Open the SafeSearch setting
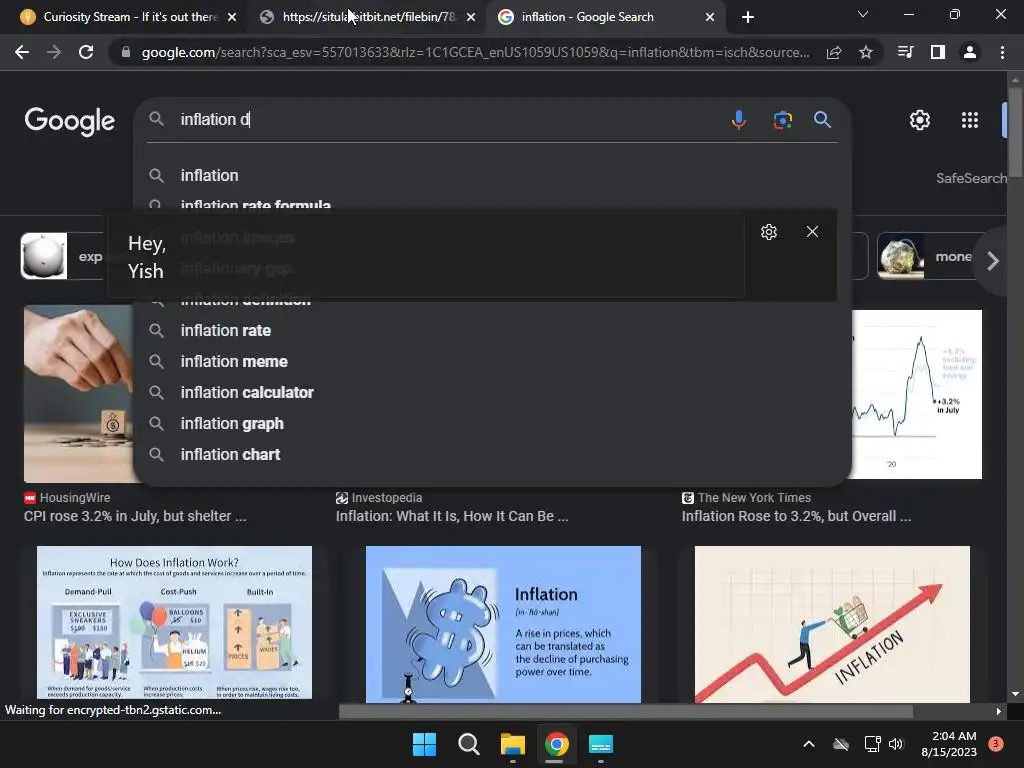This screenshot has width=1024, height=768. (x=970, y=178)
